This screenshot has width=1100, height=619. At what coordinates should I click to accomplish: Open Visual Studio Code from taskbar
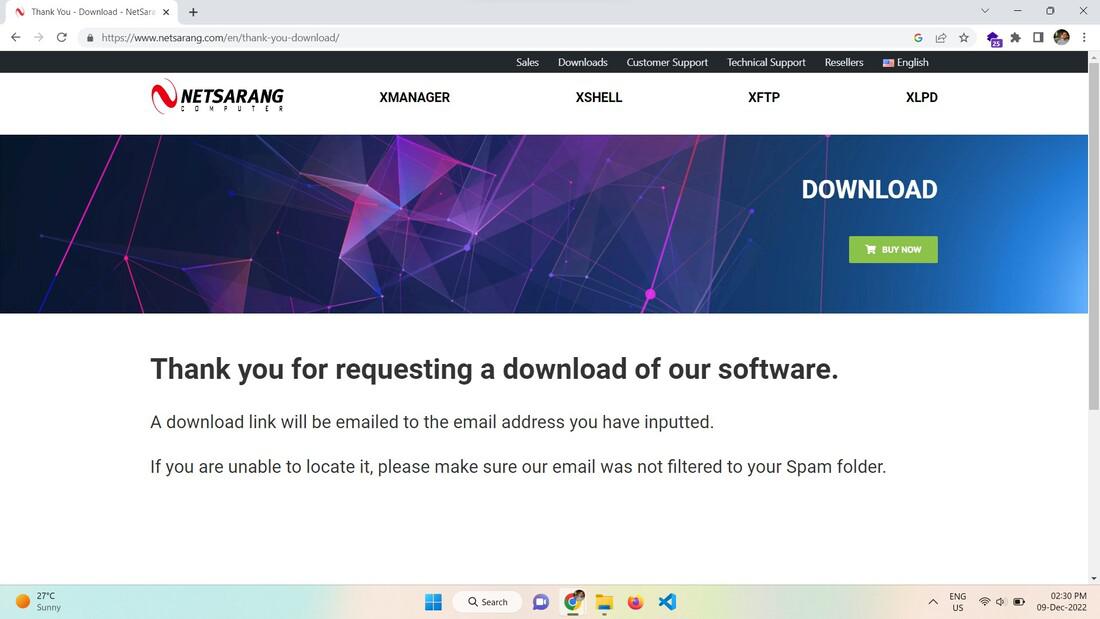667,601
